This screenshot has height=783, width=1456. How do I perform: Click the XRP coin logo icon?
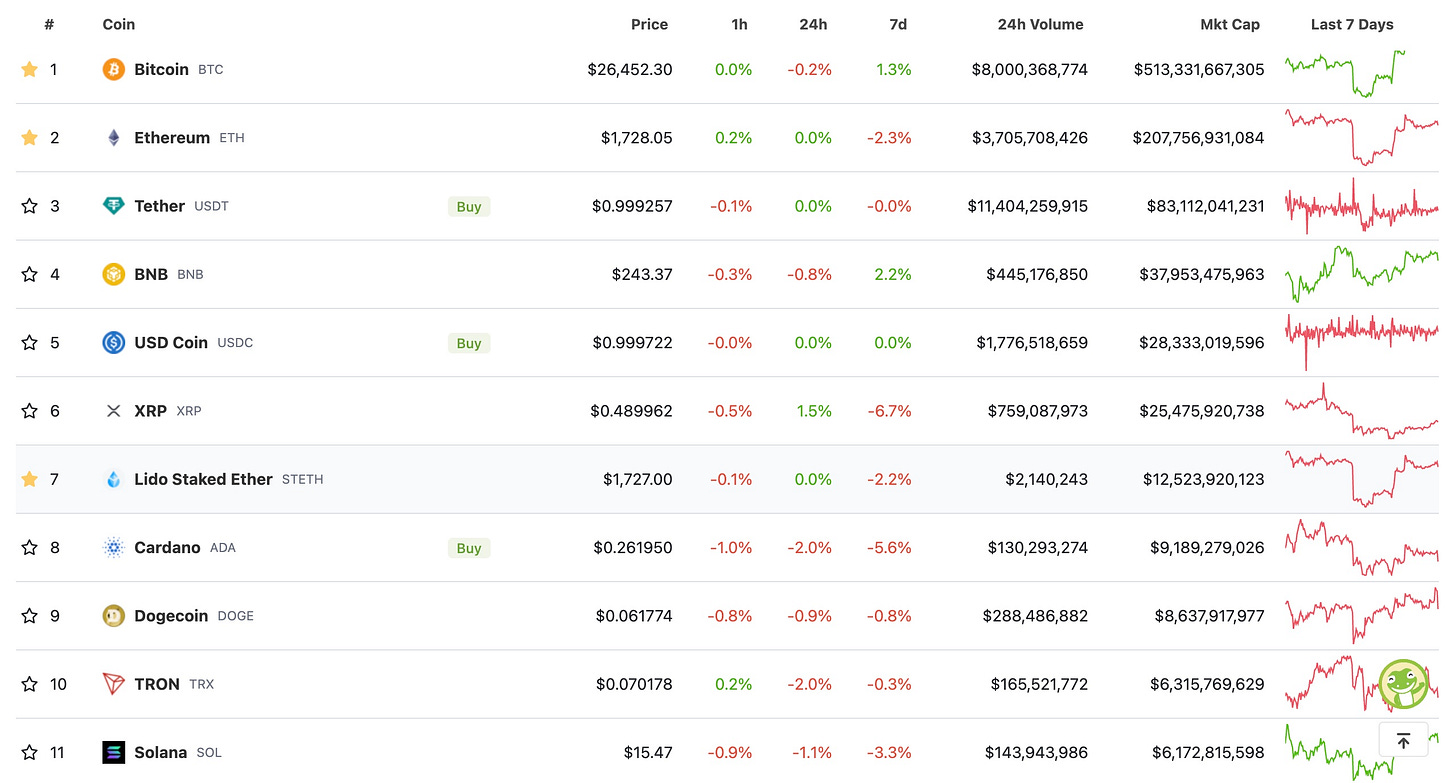[114, 411]
